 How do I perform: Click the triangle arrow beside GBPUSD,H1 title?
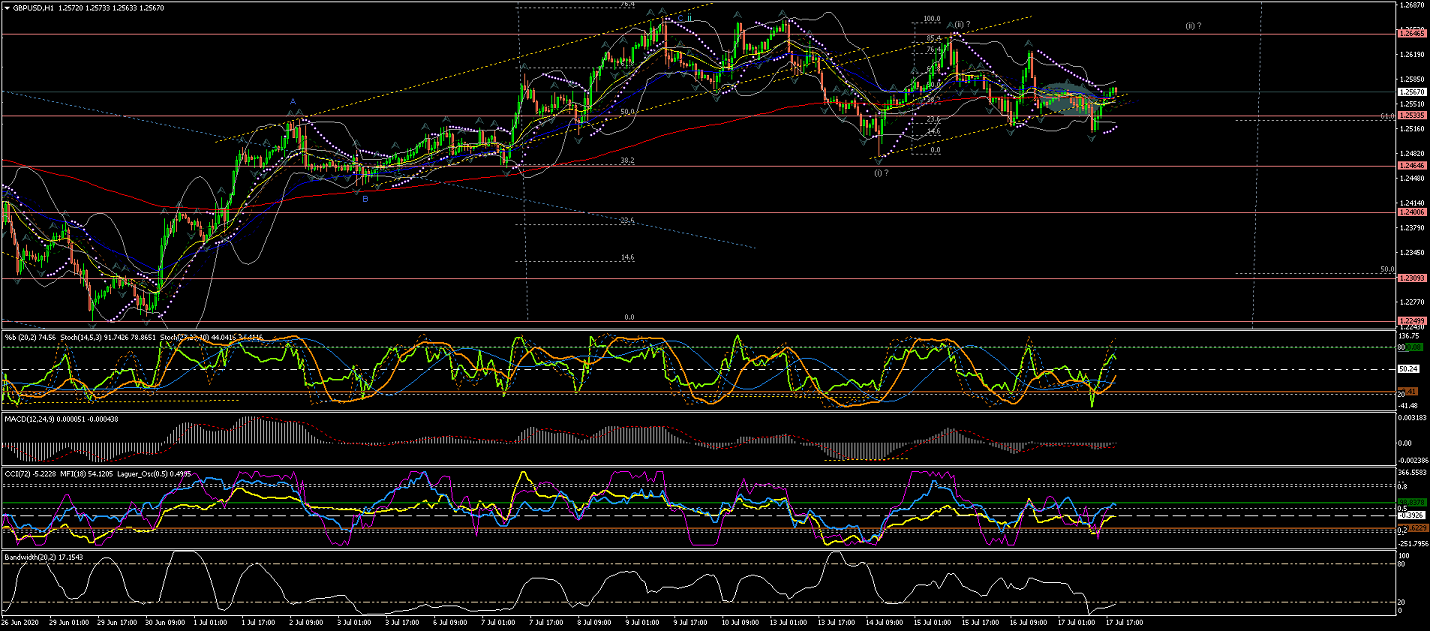coord(7,7)
